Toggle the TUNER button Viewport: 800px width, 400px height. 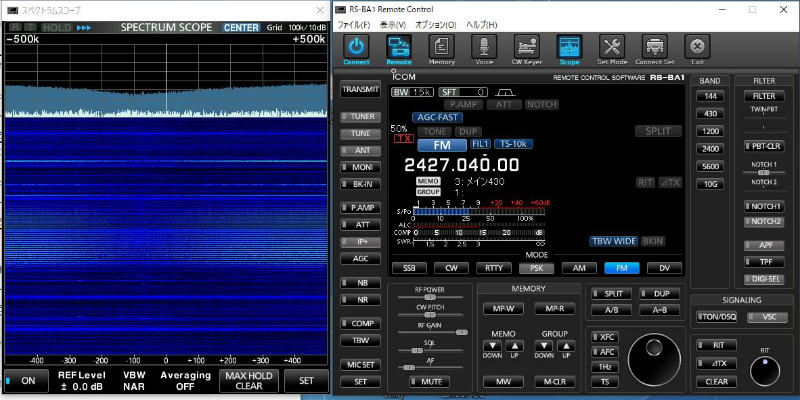coord(360,116)
